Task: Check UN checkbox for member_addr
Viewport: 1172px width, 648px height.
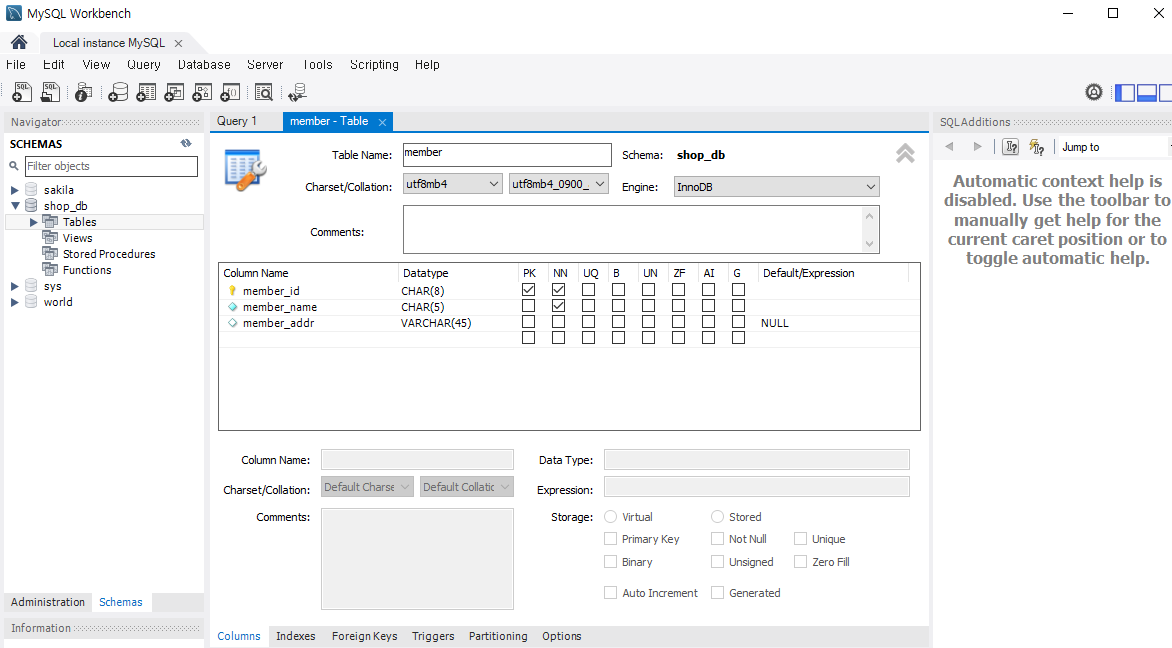Action: (x=648, y=321)
